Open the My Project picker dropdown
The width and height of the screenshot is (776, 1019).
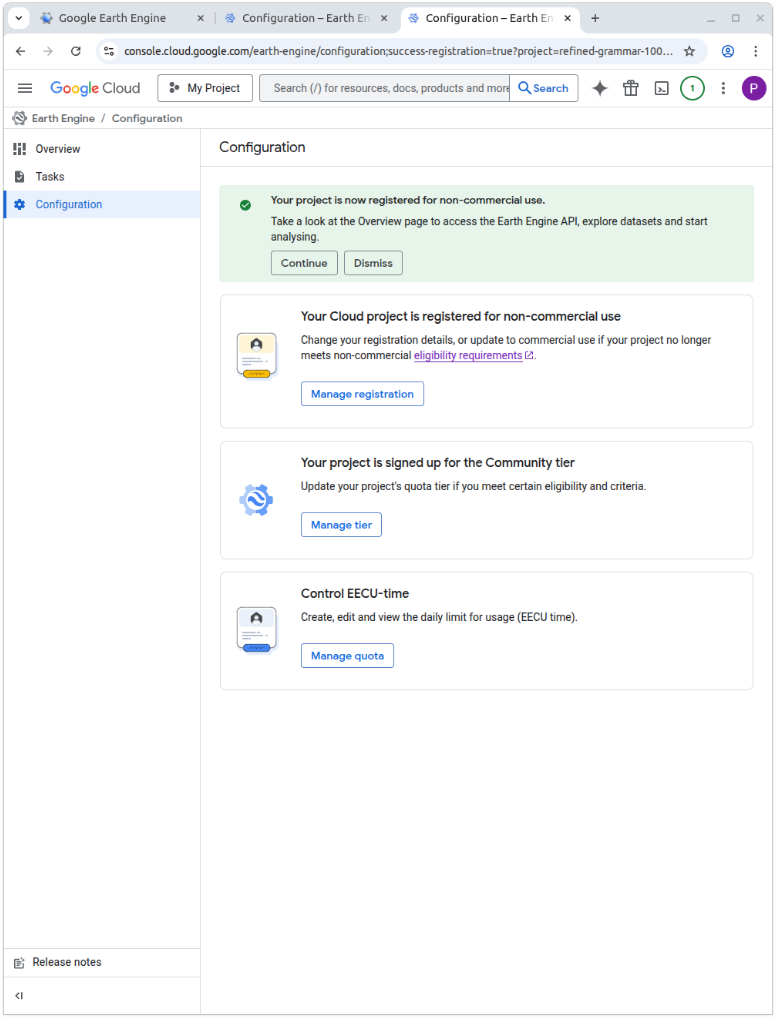click(205, 88)
